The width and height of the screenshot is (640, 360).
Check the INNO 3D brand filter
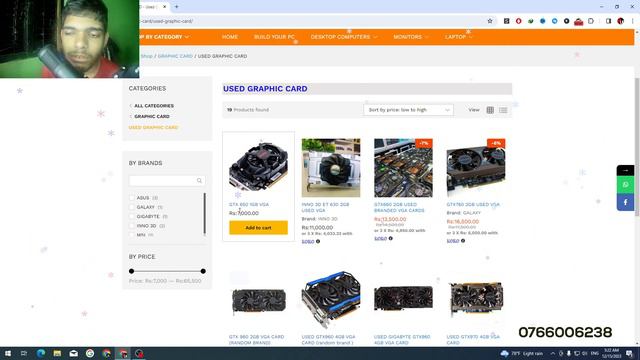(132, 226)
